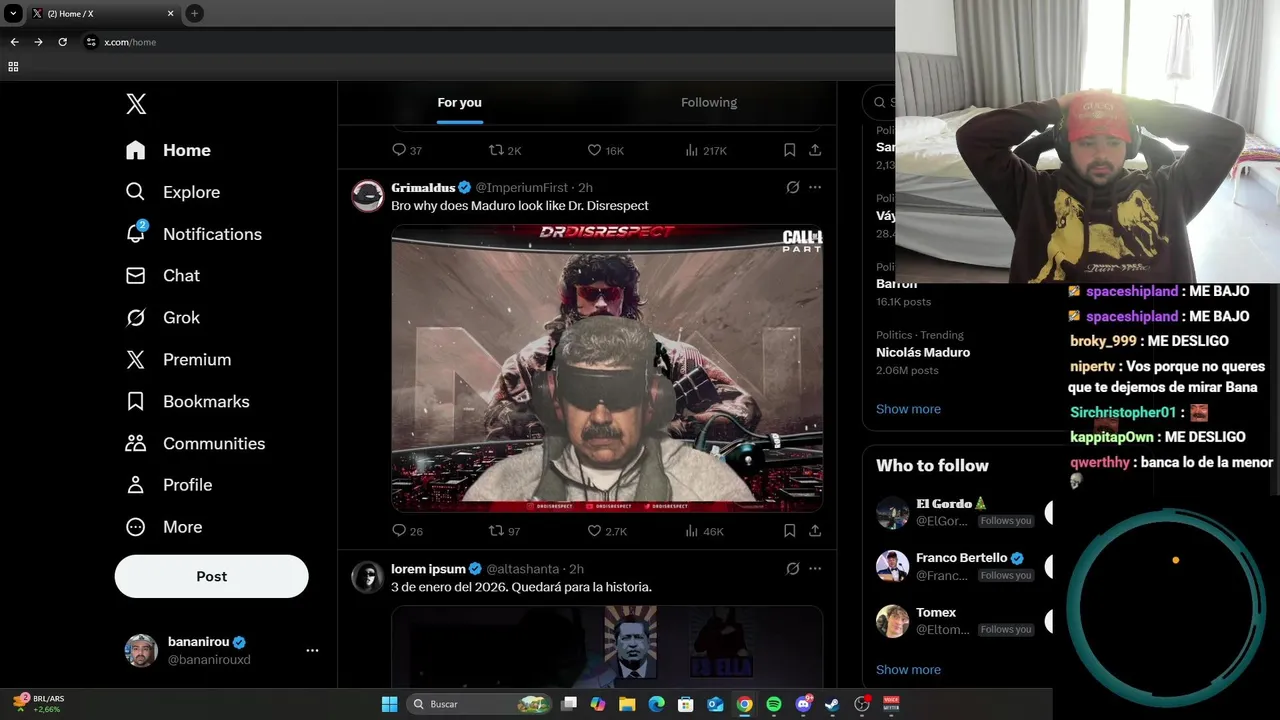Viewport: 1280px width, 720px height.
Task: Open the BRL/ARS taskbar widget
Action: tap(41, 704)
